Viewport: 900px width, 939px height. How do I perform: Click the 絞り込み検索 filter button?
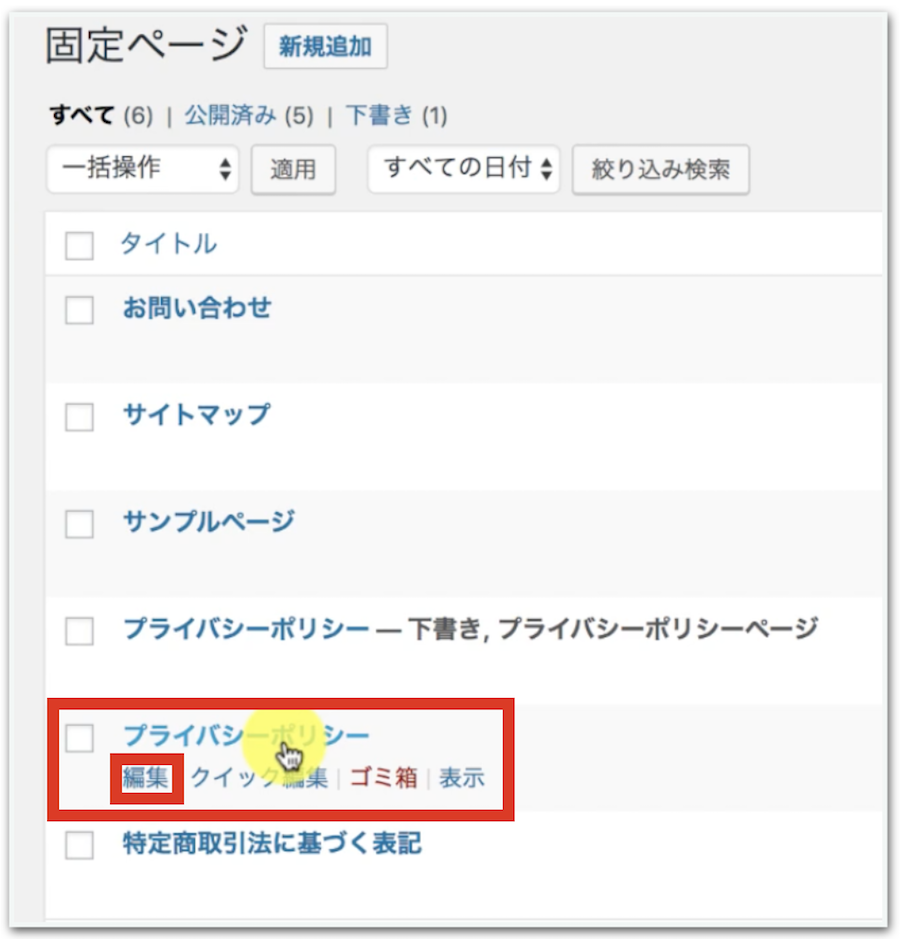coord(660,169)
